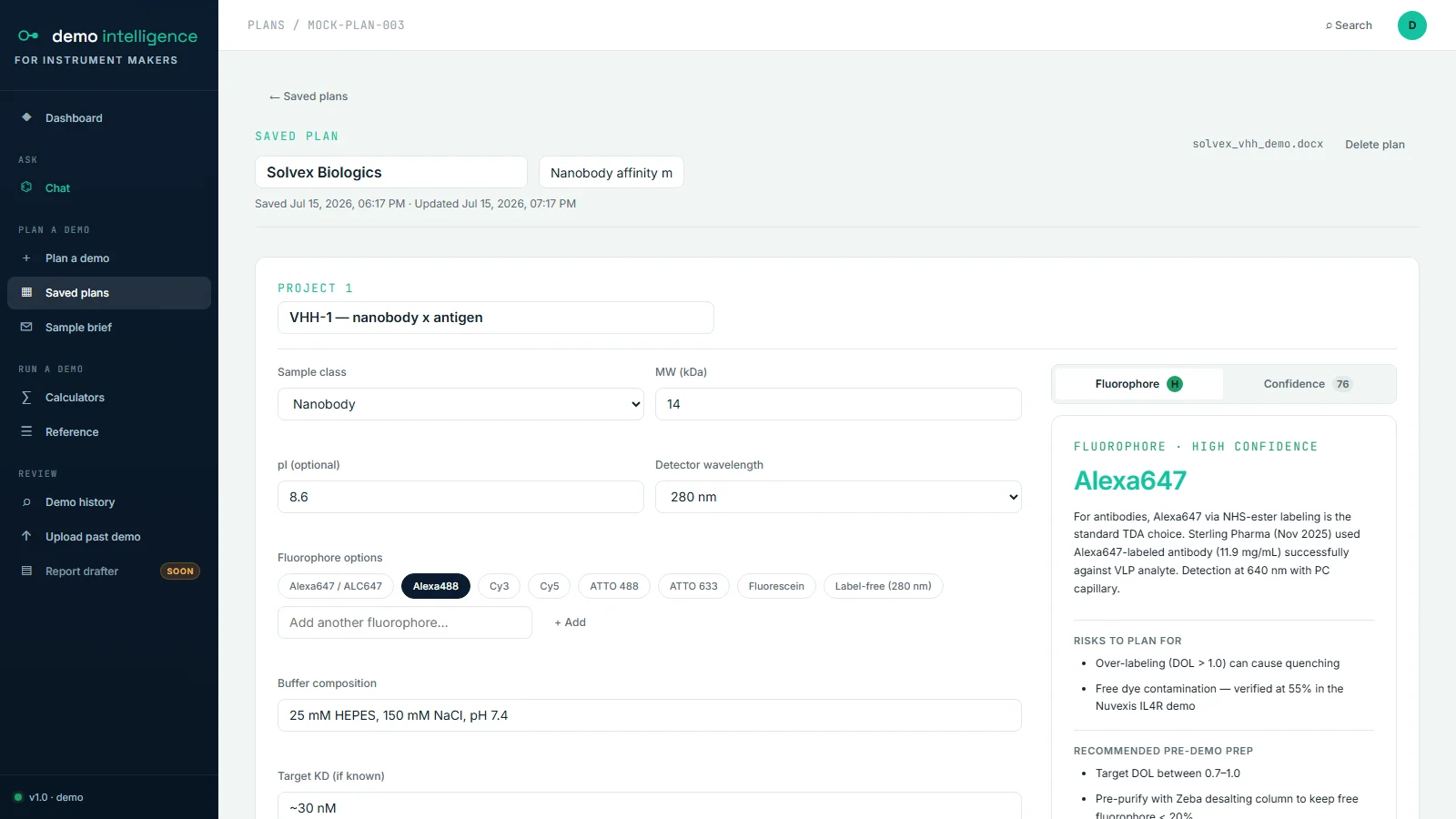This screenshot has height=819, width=1456.
Task: Switch to the Fluorophore tab
Action: point(1138,384)
